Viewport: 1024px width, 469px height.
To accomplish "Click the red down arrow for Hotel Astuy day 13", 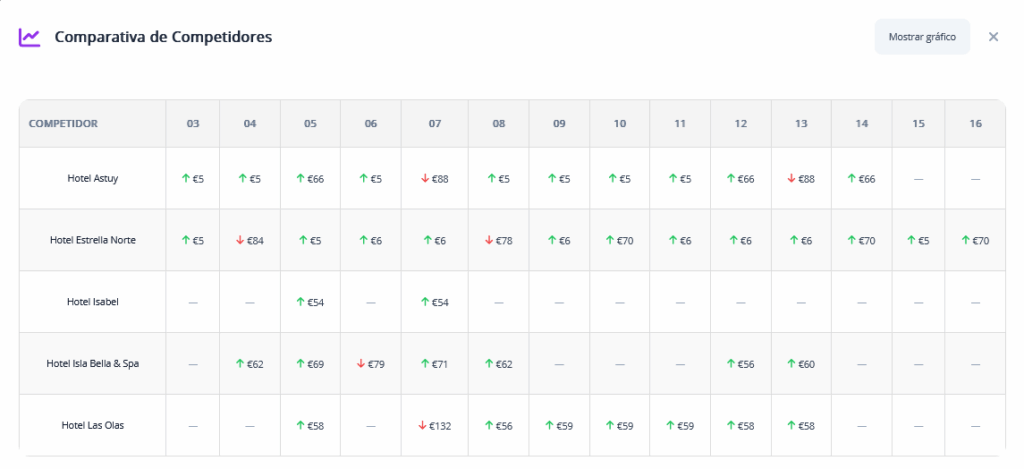I will pos(790,178).
